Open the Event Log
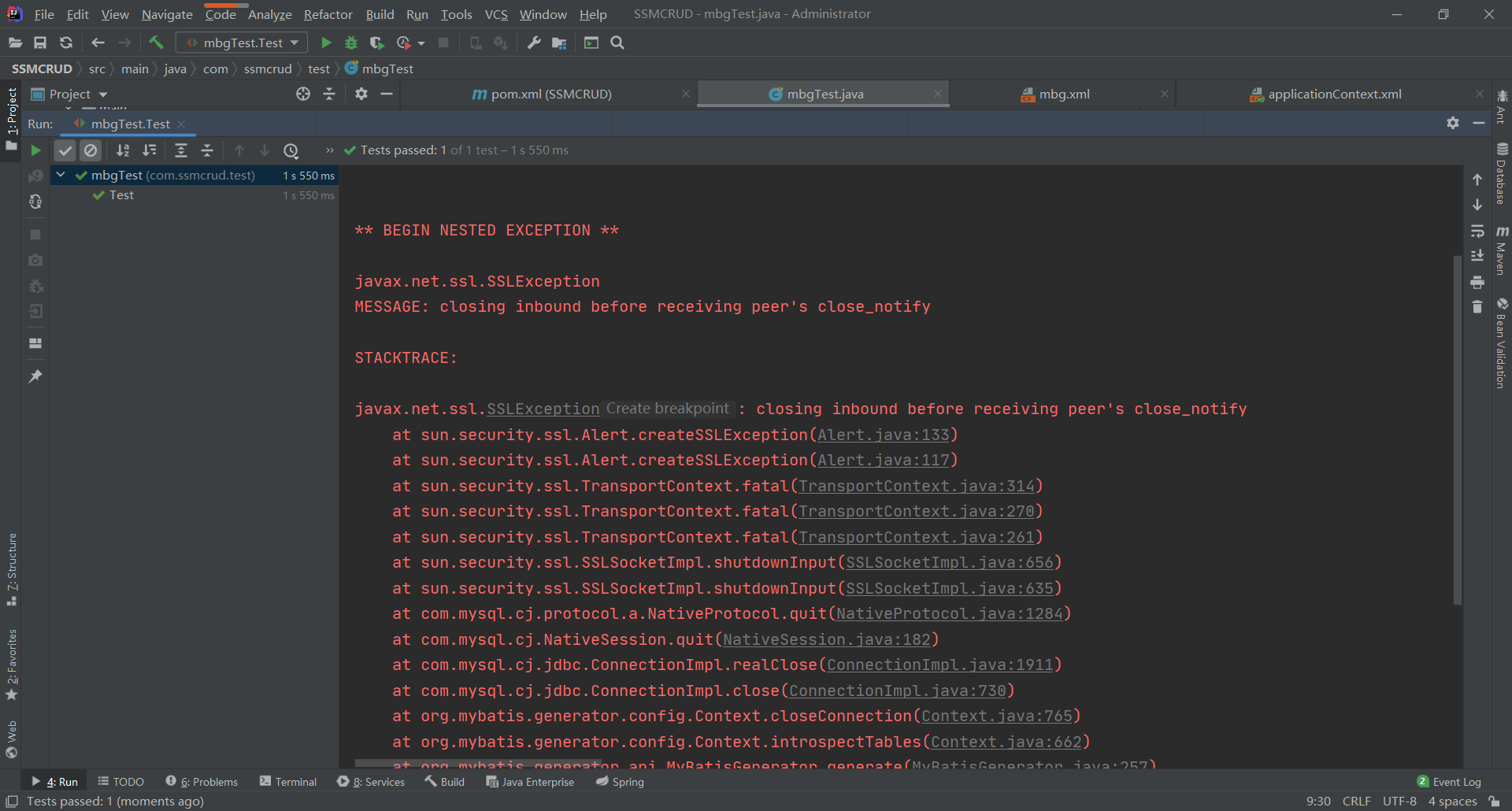 click(1456, 781)
